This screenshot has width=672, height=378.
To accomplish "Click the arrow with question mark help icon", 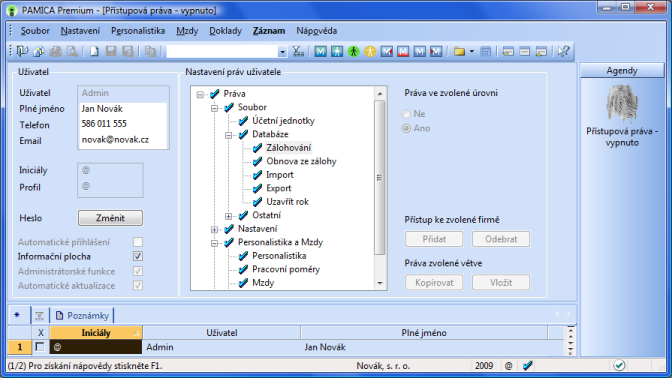I will pos(563,51).
